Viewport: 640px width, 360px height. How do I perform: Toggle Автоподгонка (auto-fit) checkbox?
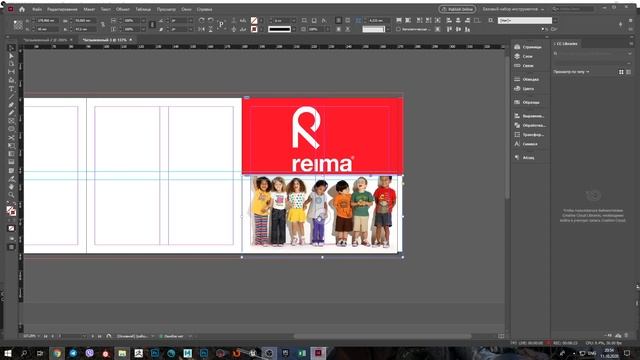[x=398, y=29]
